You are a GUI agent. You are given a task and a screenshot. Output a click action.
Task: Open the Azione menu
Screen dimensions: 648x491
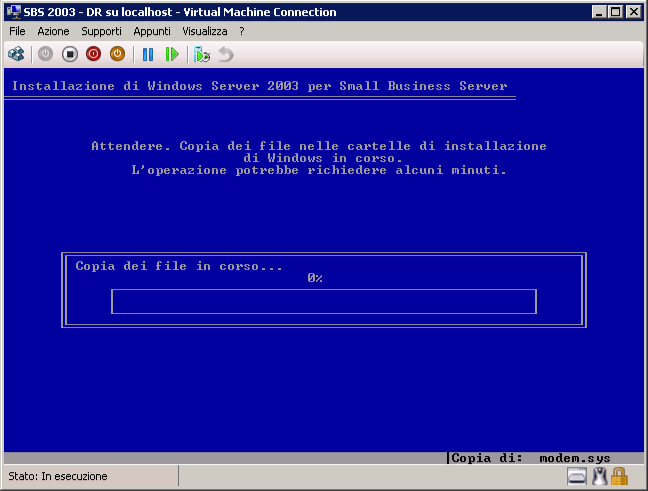(53, 31)
